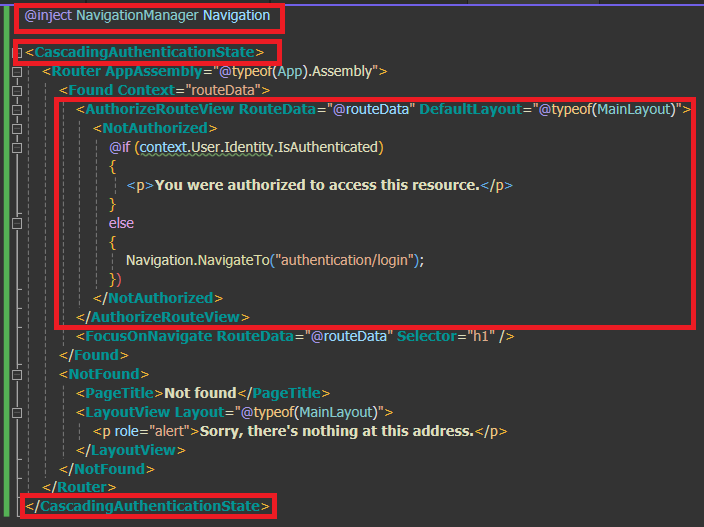Click the '@typeof(App).Assembly' value

tap(296, 71)
